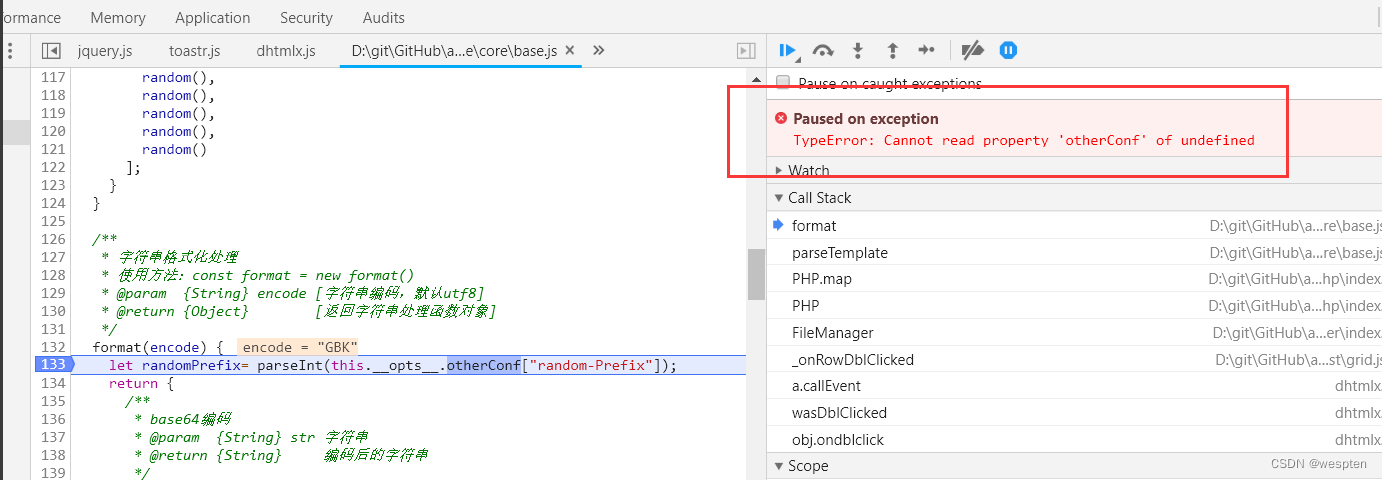Collapse the debugger pane icon

coord(745,51)
